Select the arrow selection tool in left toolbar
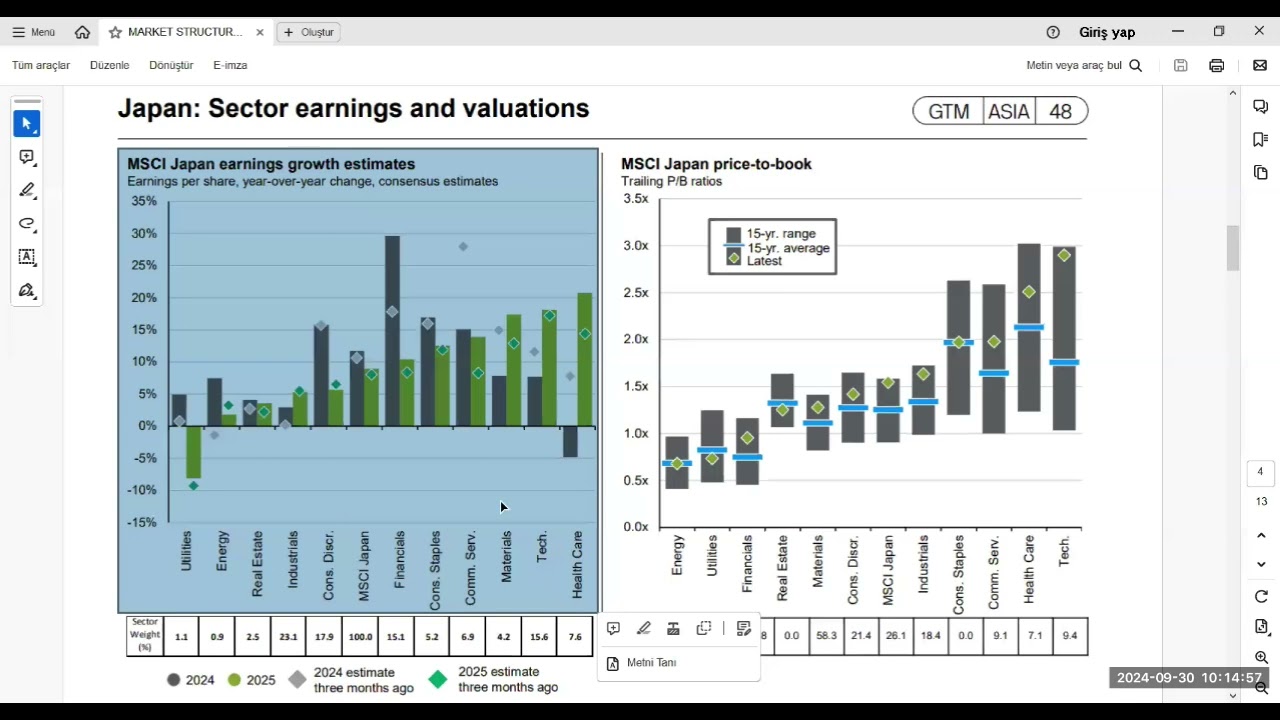This screenshot has height=720, width=1280. pos(27,124)
